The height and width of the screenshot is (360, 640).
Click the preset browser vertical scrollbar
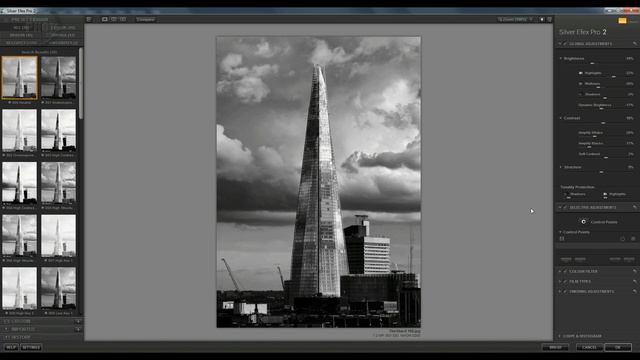point(81,84)
